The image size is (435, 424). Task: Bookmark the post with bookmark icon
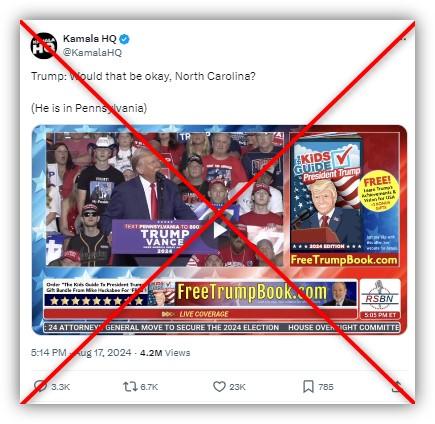(308, 387)
